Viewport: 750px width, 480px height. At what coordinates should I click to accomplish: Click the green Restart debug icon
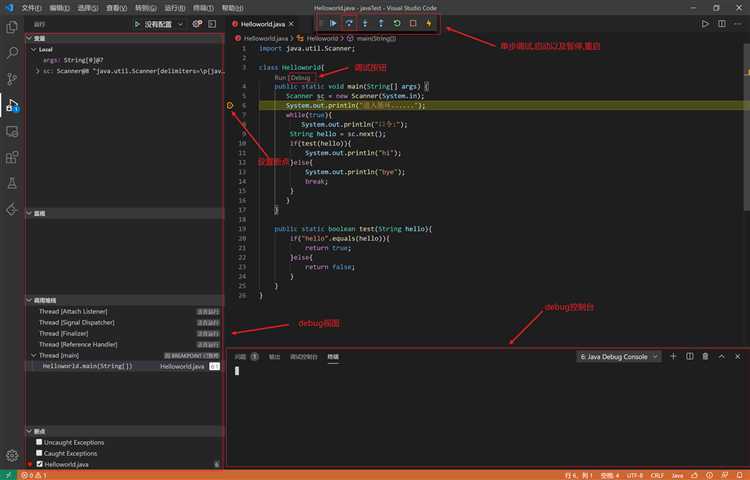397,23
